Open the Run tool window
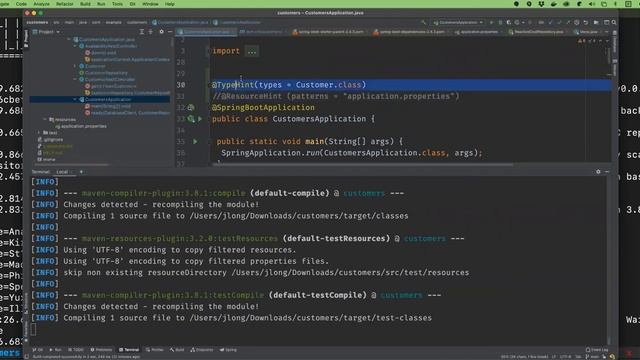 point(55,350)
